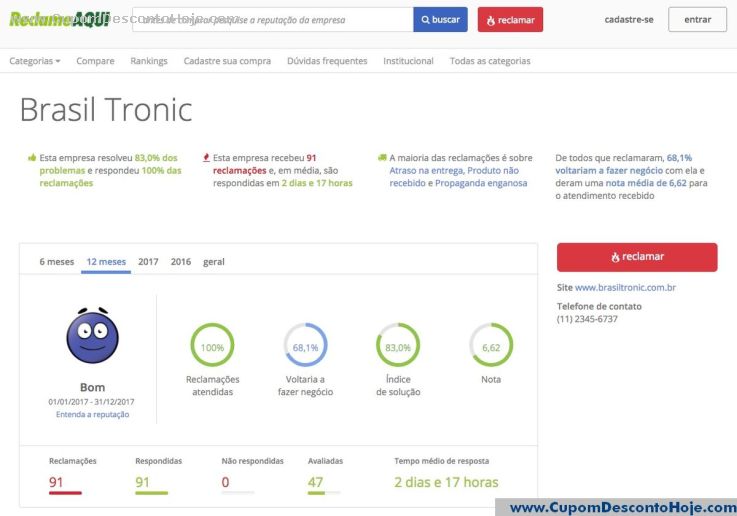
Task: Expand the Categorias dropdown
Action: 35,61
